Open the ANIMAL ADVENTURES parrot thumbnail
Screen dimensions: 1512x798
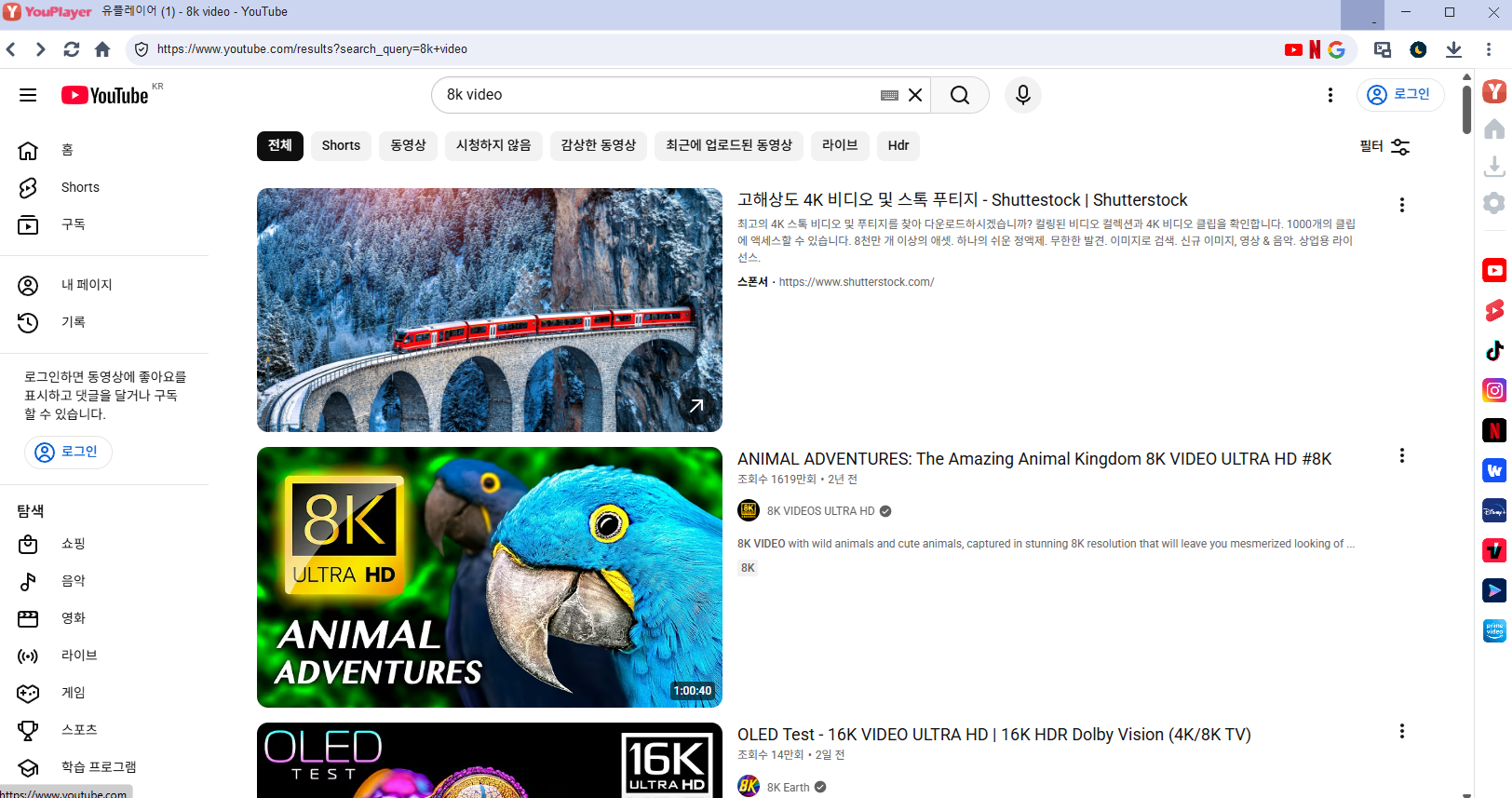[x=490, y=577]
